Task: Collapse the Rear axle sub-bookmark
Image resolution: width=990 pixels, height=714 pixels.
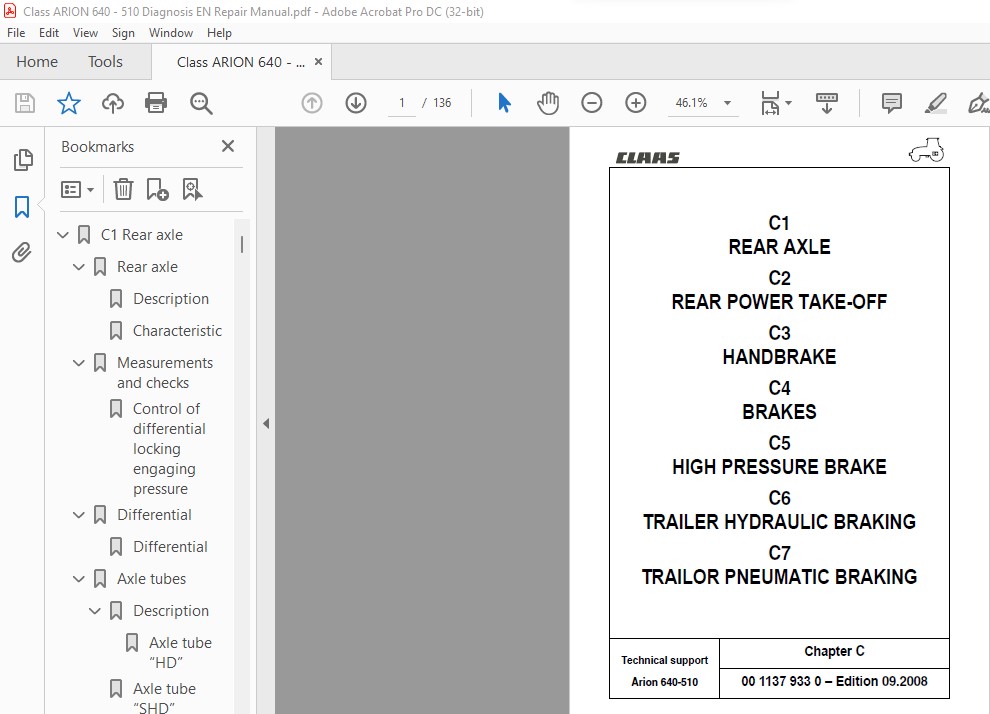Action: tap(78, 267)
